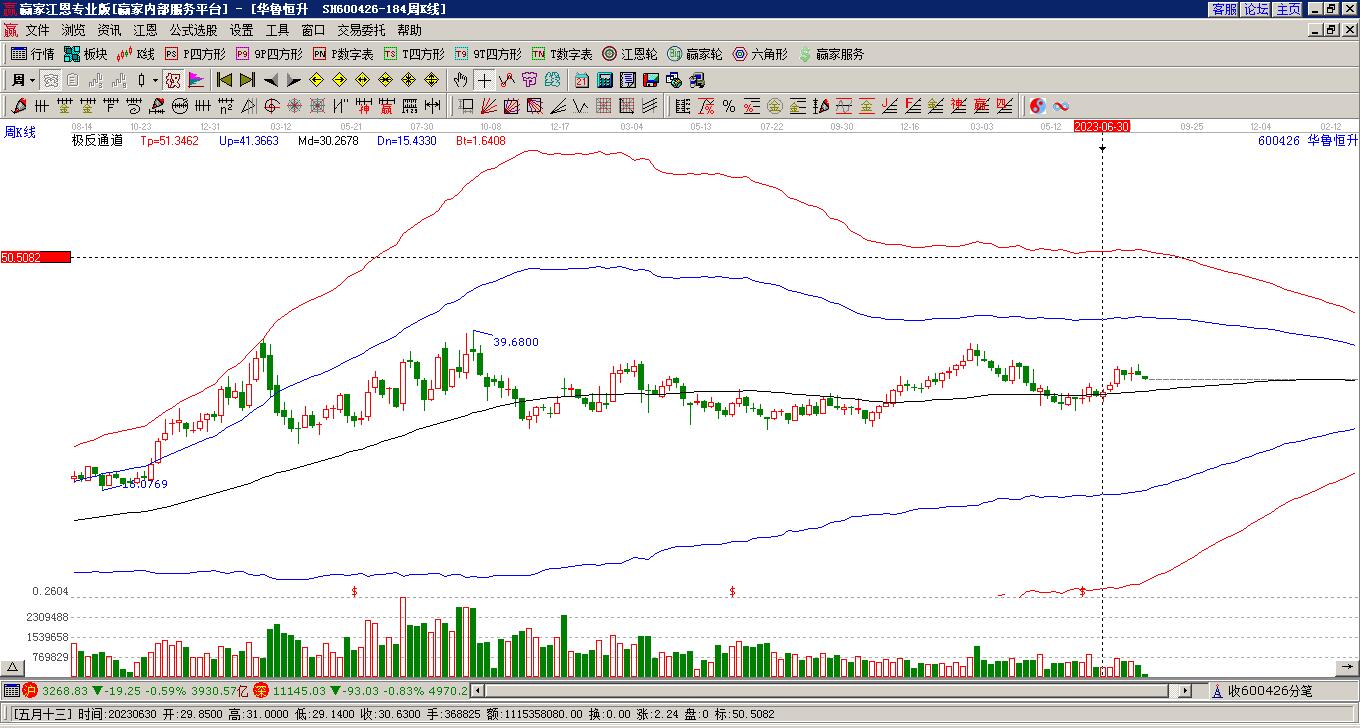Click the percent (%) drawing tool

729,106
